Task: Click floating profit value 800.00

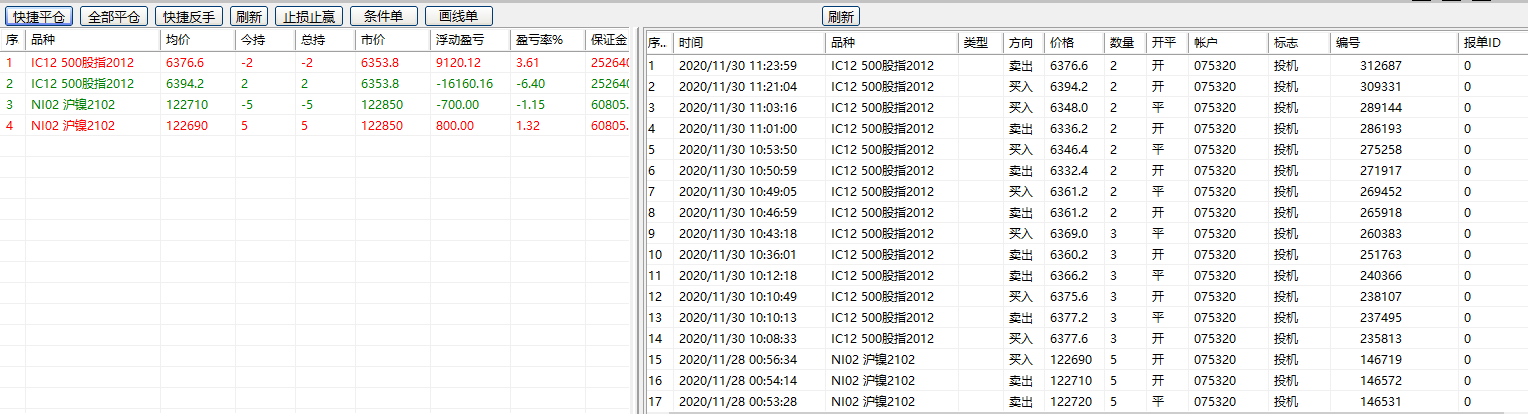Action: (x=454, y=125)
